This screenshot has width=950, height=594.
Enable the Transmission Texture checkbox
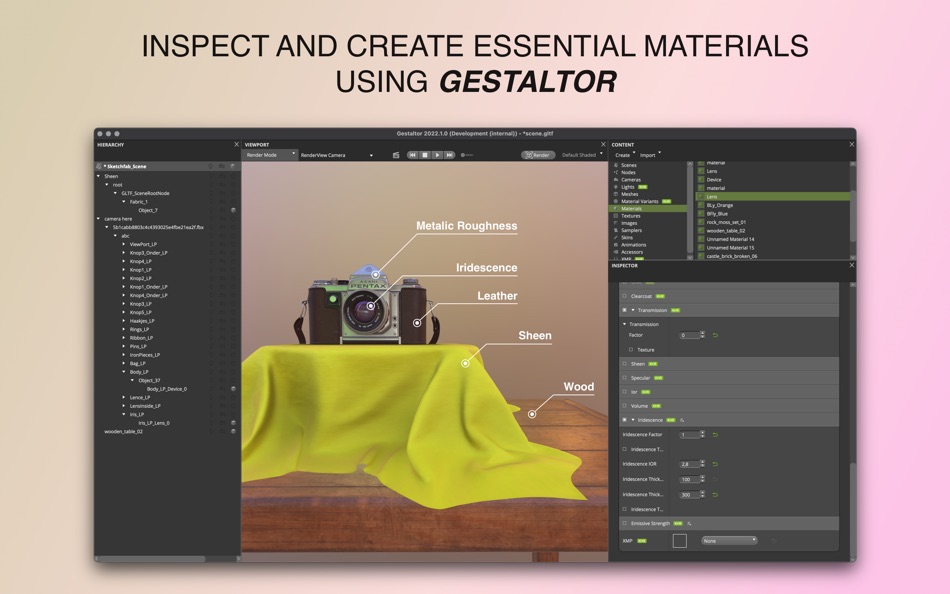pos(631,350)
